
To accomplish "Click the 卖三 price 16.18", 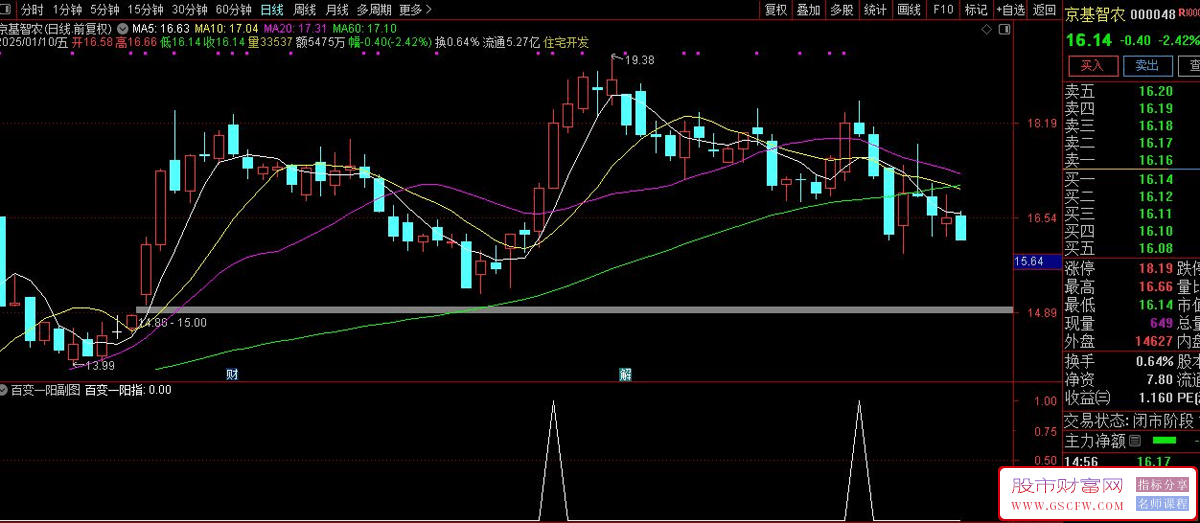I will point(1155,125).
